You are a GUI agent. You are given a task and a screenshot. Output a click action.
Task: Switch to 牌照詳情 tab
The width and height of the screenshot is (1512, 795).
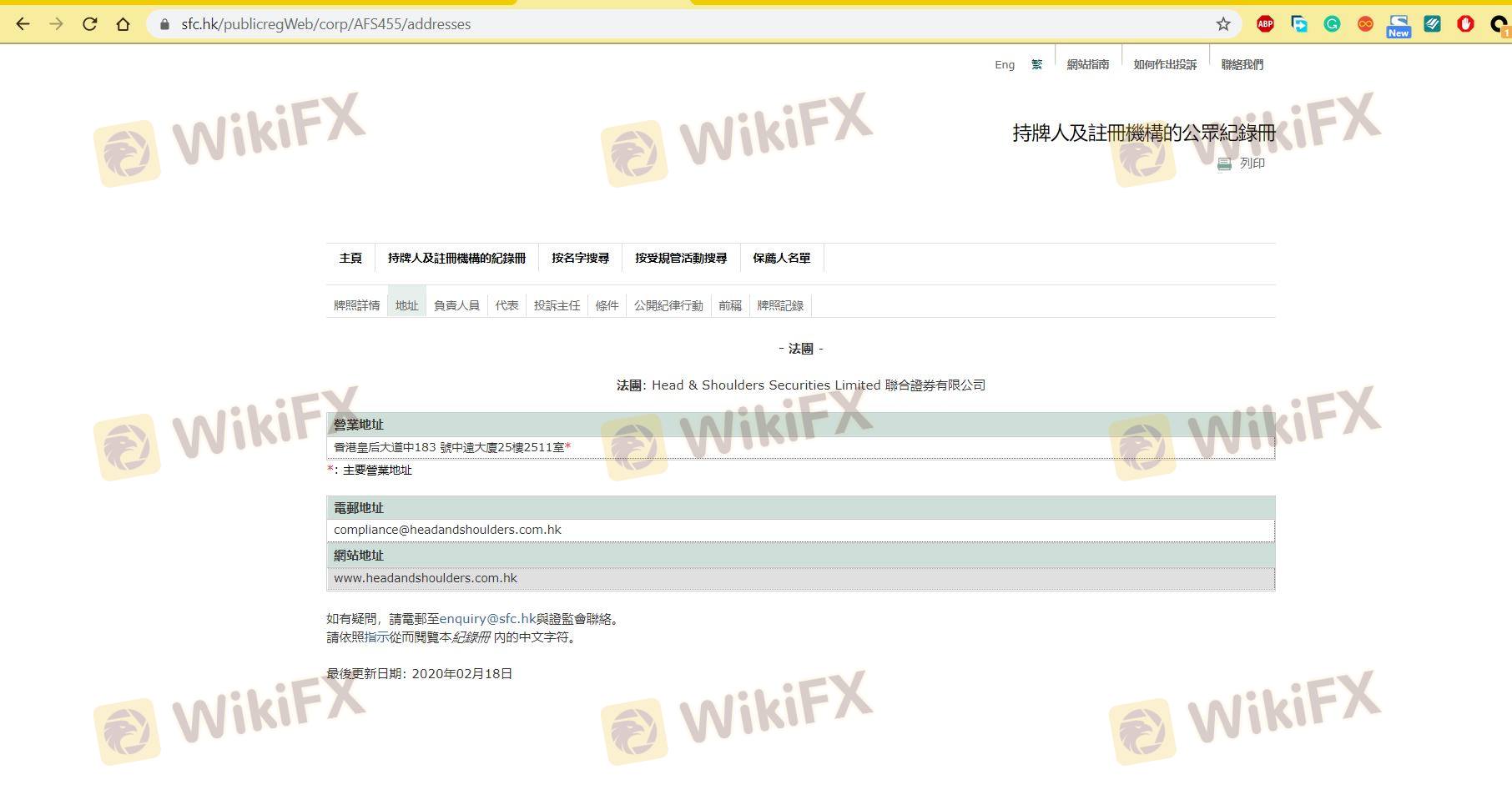pos(356,305)
